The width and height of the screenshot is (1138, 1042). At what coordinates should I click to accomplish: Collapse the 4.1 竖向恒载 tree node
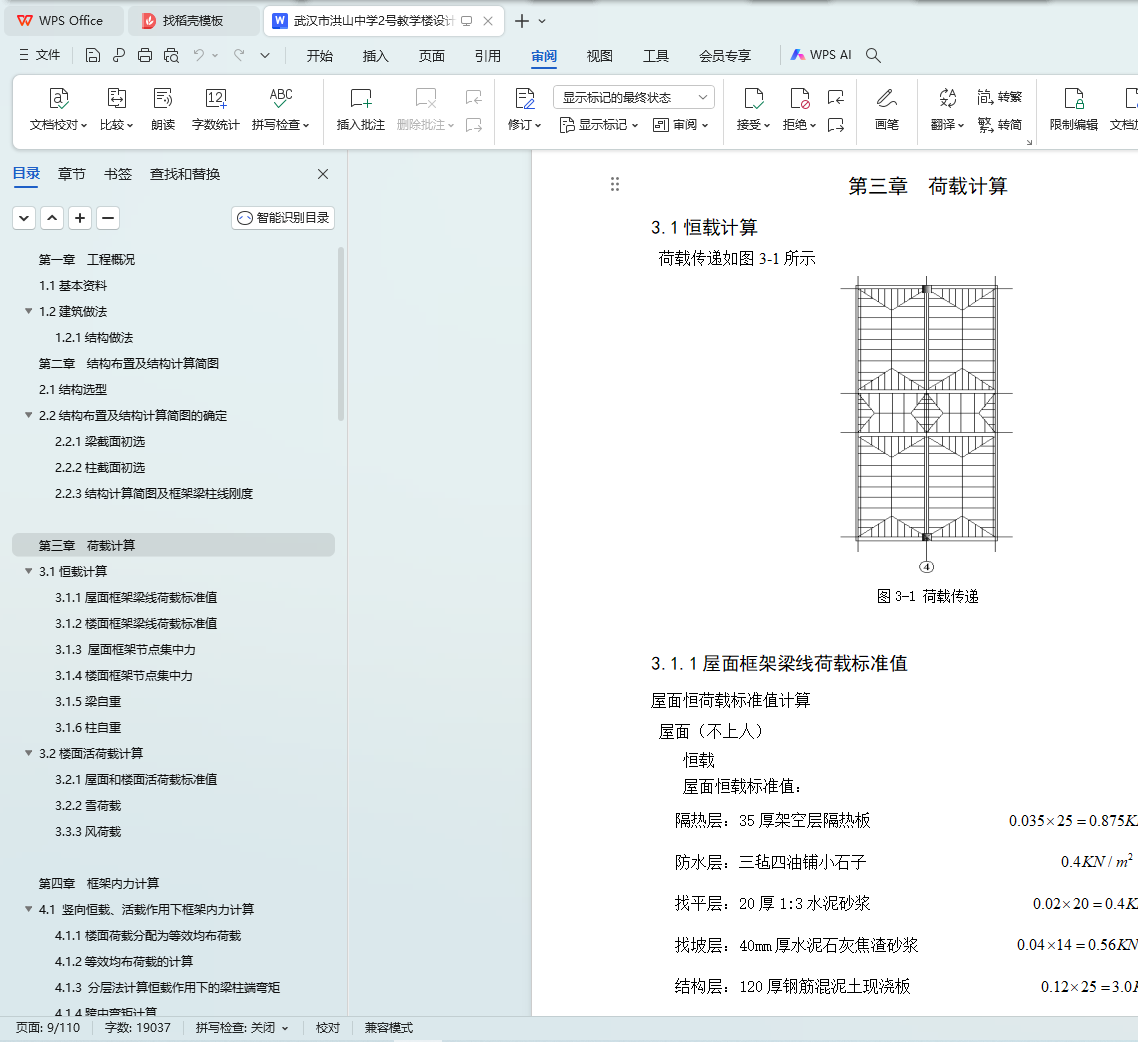click(x=28, y=909)
